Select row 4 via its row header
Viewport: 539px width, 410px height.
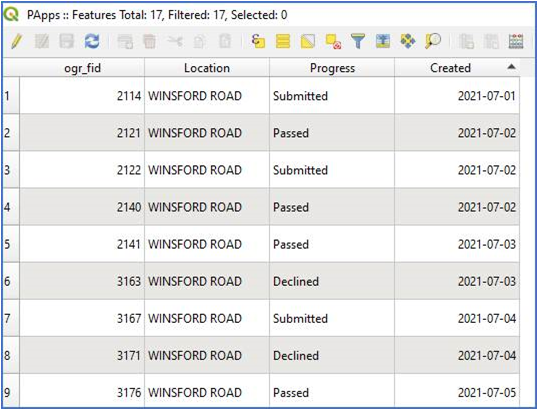pos(11,207)
